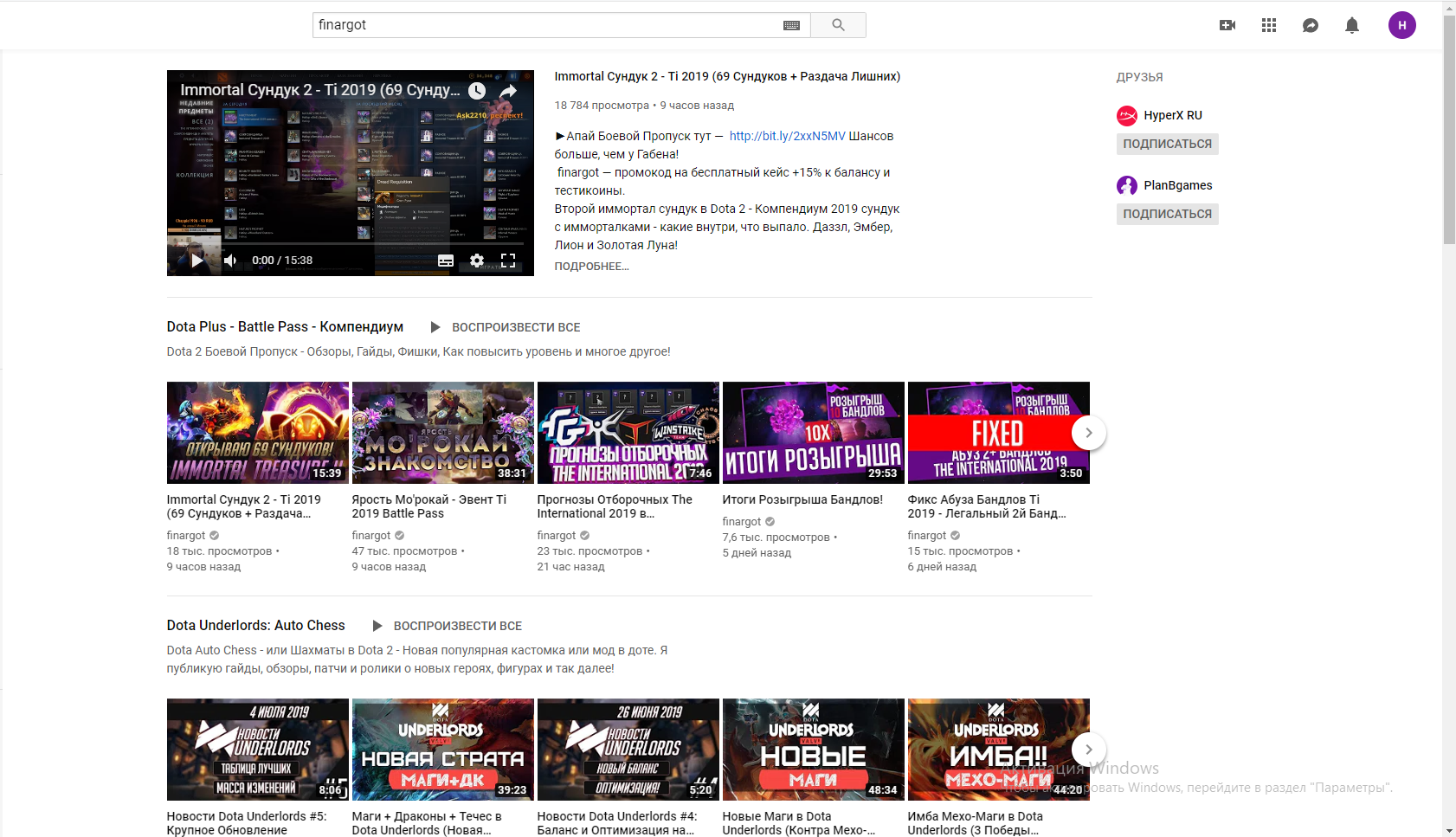Viewport: 1456px width, 837px height.
Task: Click the page vertical scrollbar thumb
Action: [1449, 130]
